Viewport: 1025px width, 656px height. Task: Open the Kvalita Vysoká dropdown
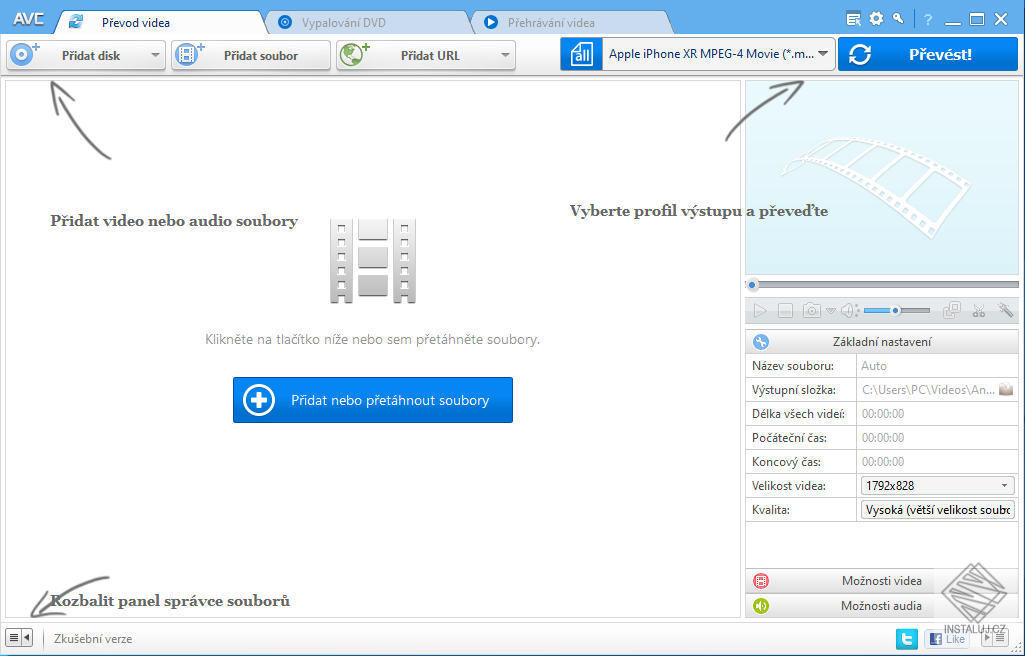tap(937, 510)
